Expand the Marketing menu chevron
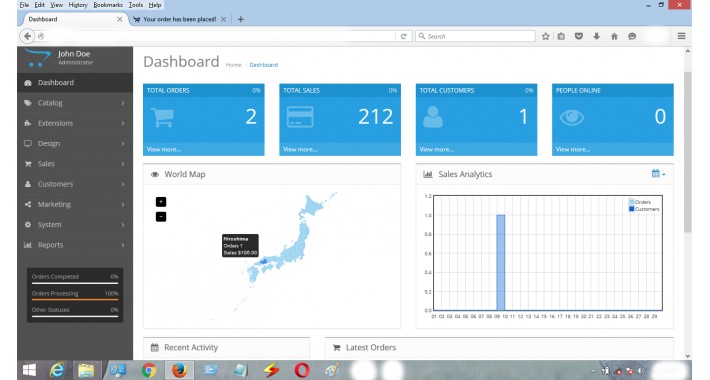Screen dimensions: 710x380 (x=123, y=205)
